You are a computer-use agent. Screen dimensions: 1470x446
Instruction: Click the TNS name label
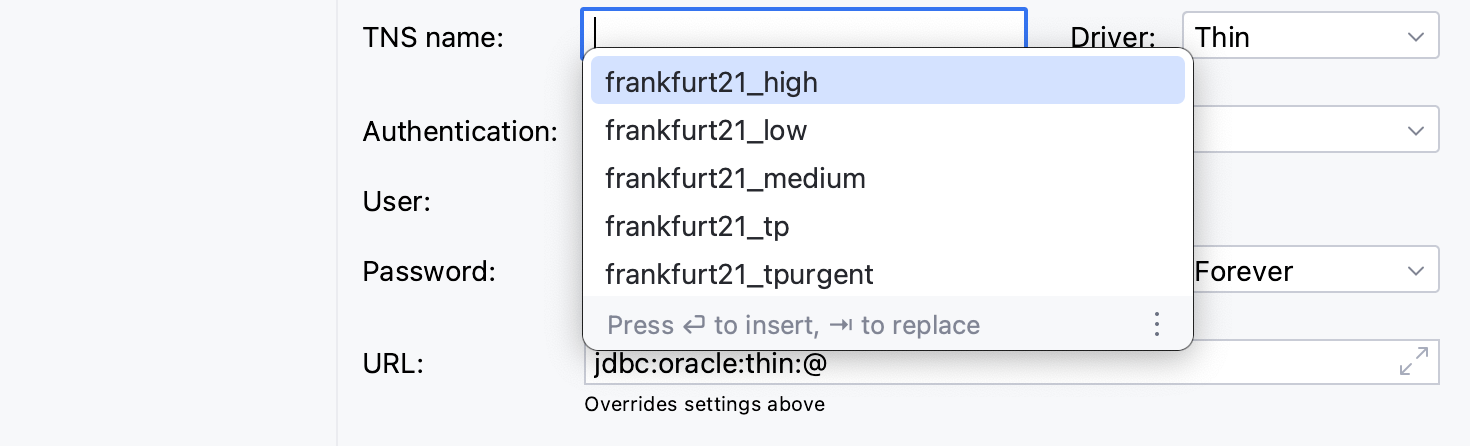433,38
